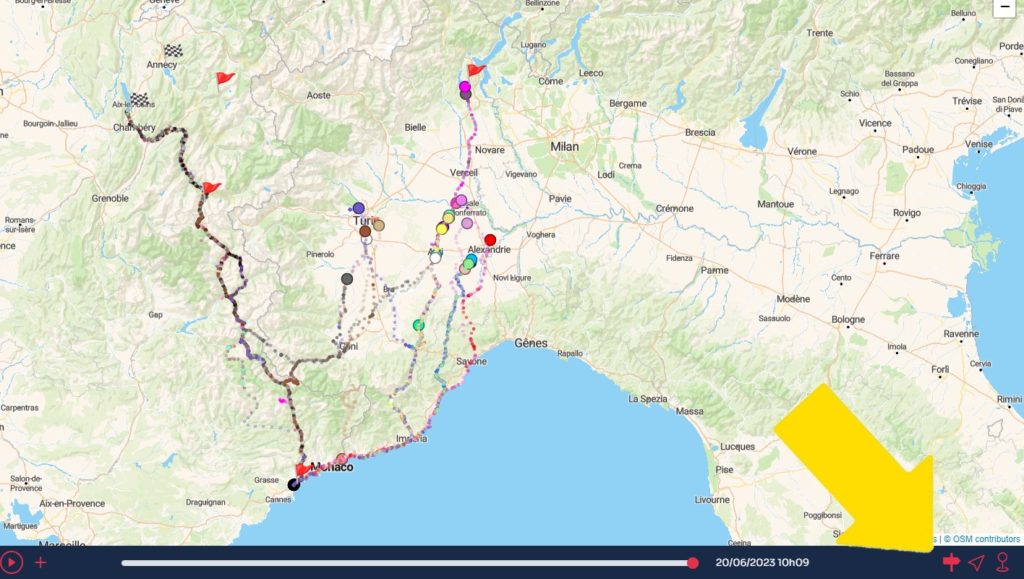The height and width of the screenshot is (579, 1024).
Task: Click the checkered finish flag near Annecy
Action: 173,51
